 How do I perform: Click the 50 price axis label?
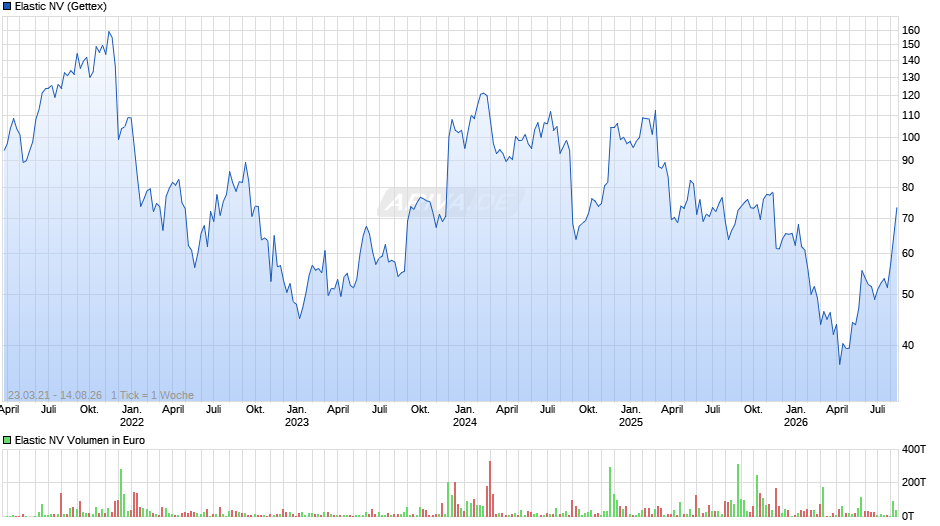908,294
